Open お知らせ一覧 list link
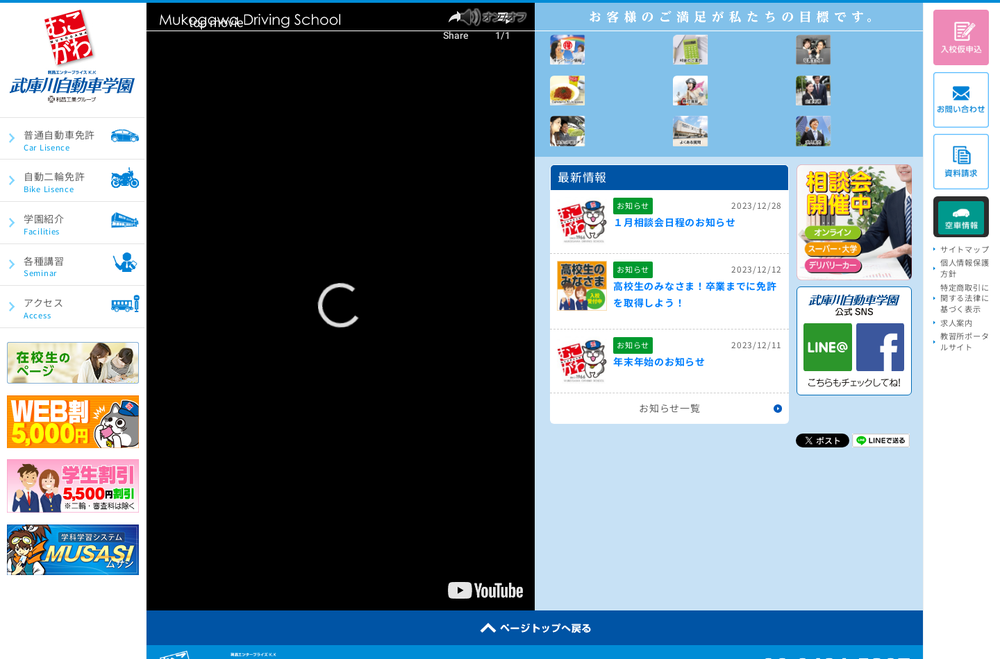Viewport: 1000px width, 659px height. coord(670,408)
